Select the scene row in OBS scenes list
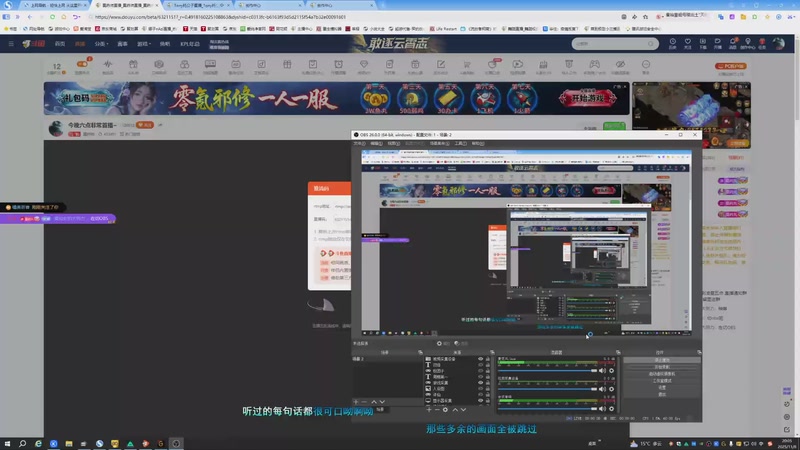The image size is (800, 450). click(x=387, y=359)
